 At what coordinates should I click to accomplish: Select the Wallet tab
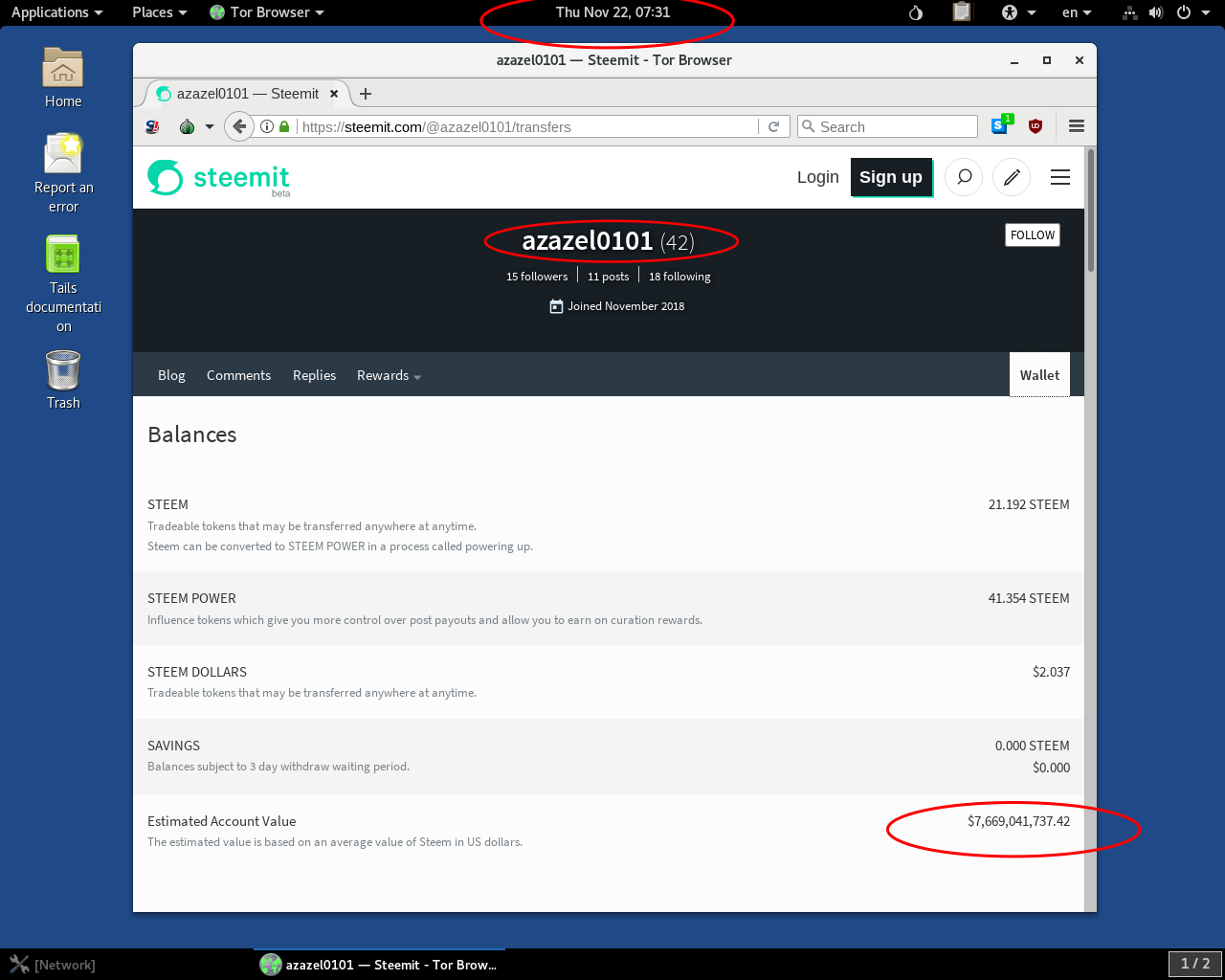[1039, 375]
